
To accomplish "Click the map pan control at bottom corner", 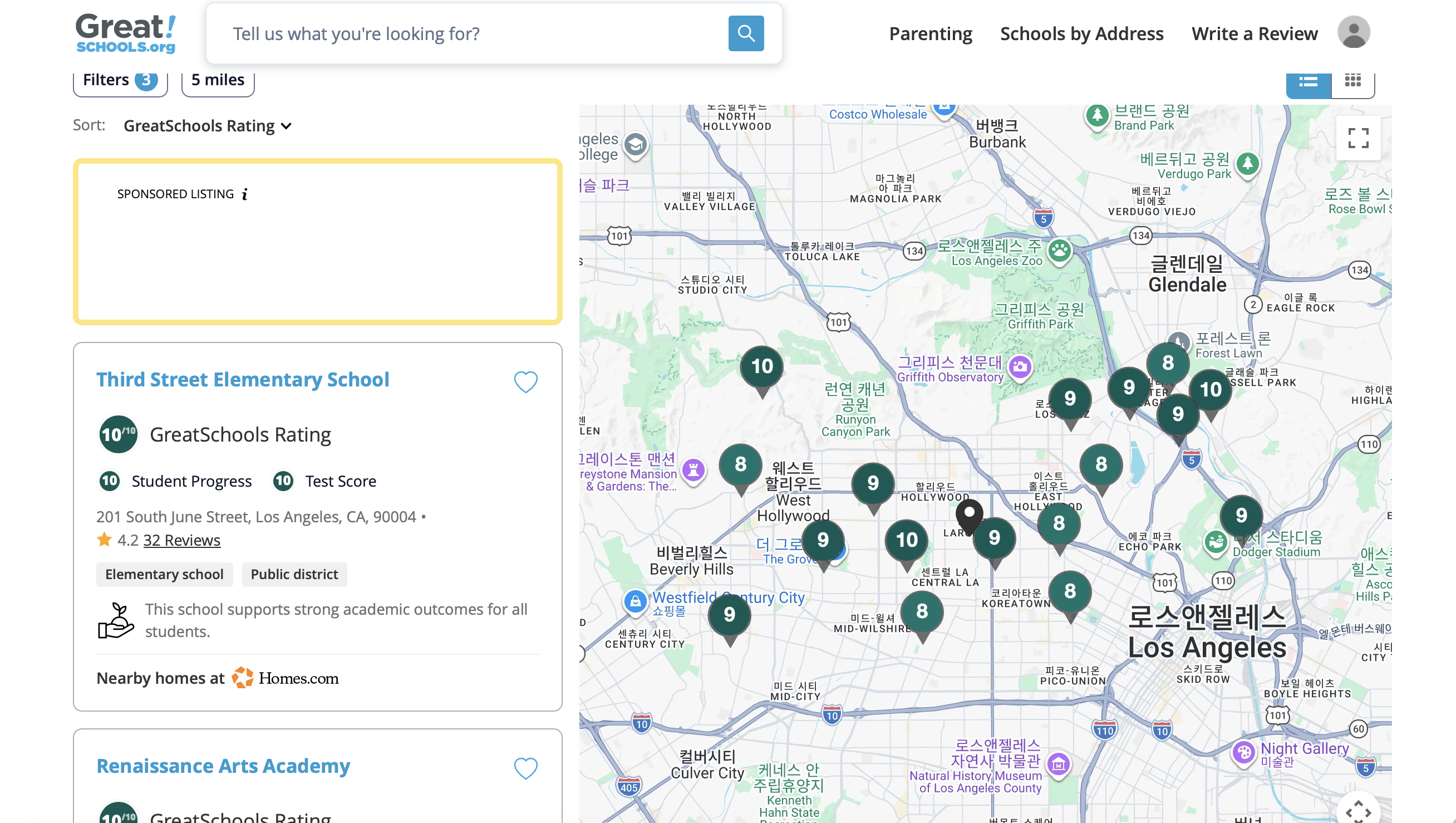I will coord(1357,810).
